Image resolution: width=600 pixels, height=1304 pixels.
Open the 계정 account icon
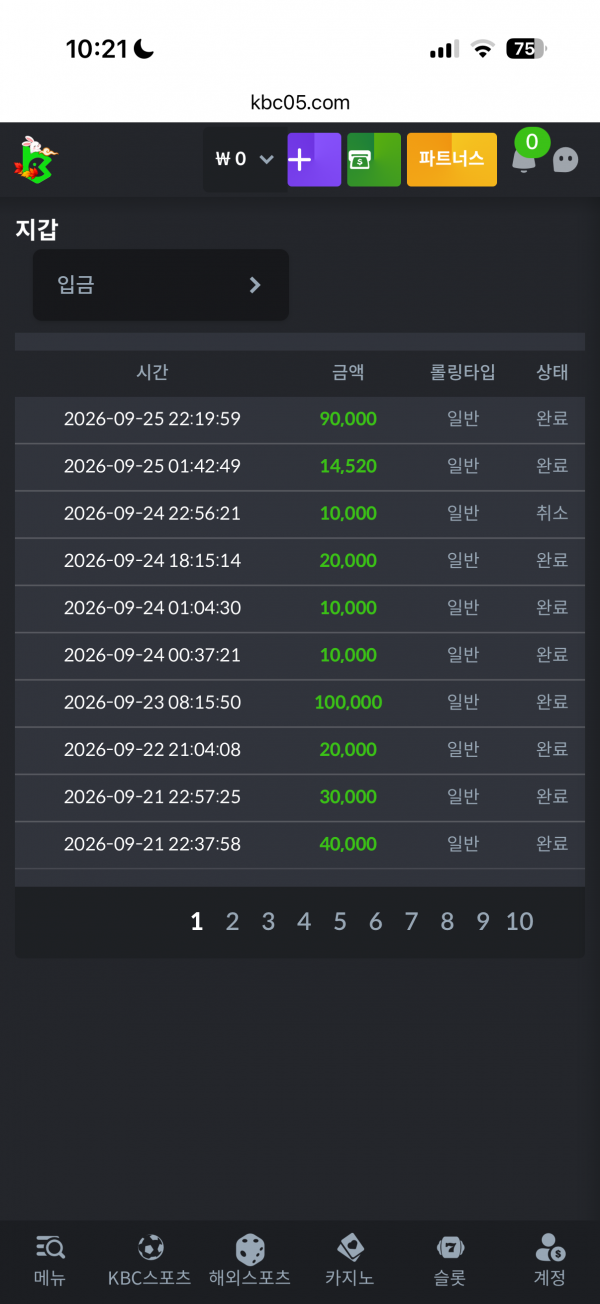[550, 1260]
